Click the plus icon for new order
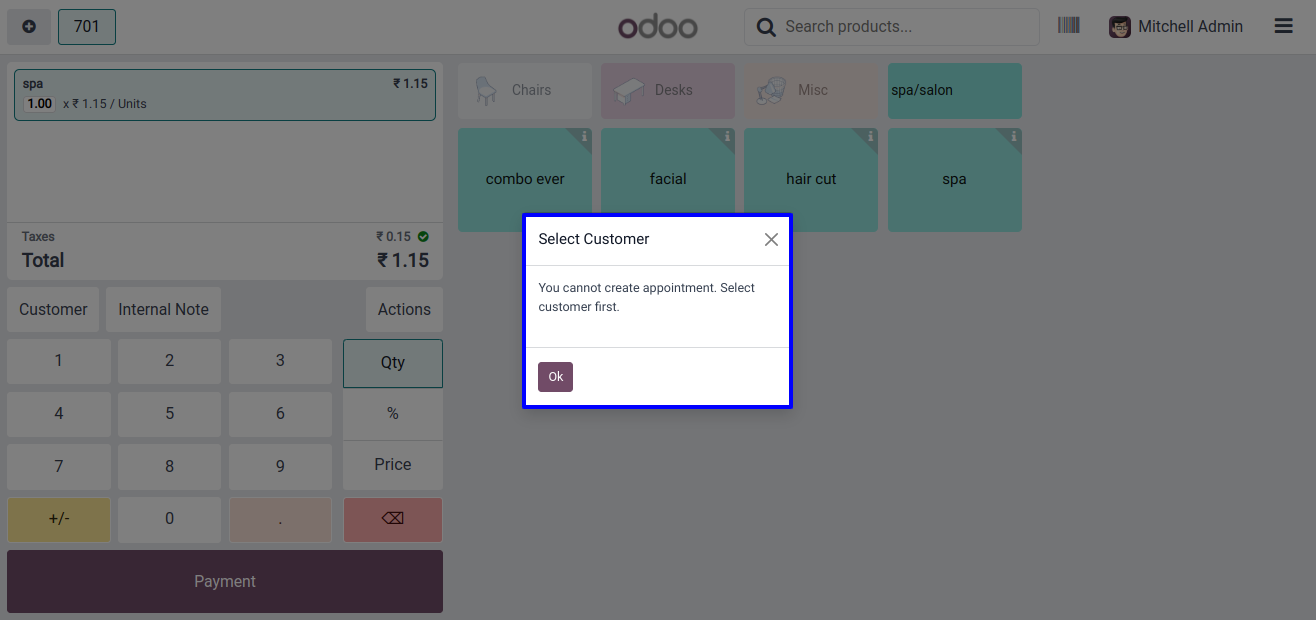 (x=29, y=27)
